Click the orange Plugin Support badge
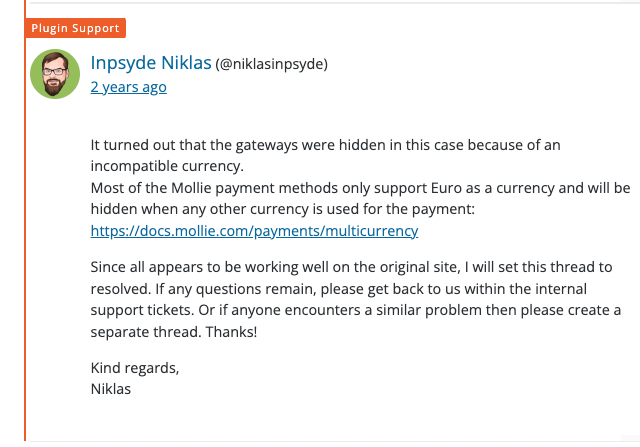The height and width of the screenshot is (447, 640). [76, 28]
